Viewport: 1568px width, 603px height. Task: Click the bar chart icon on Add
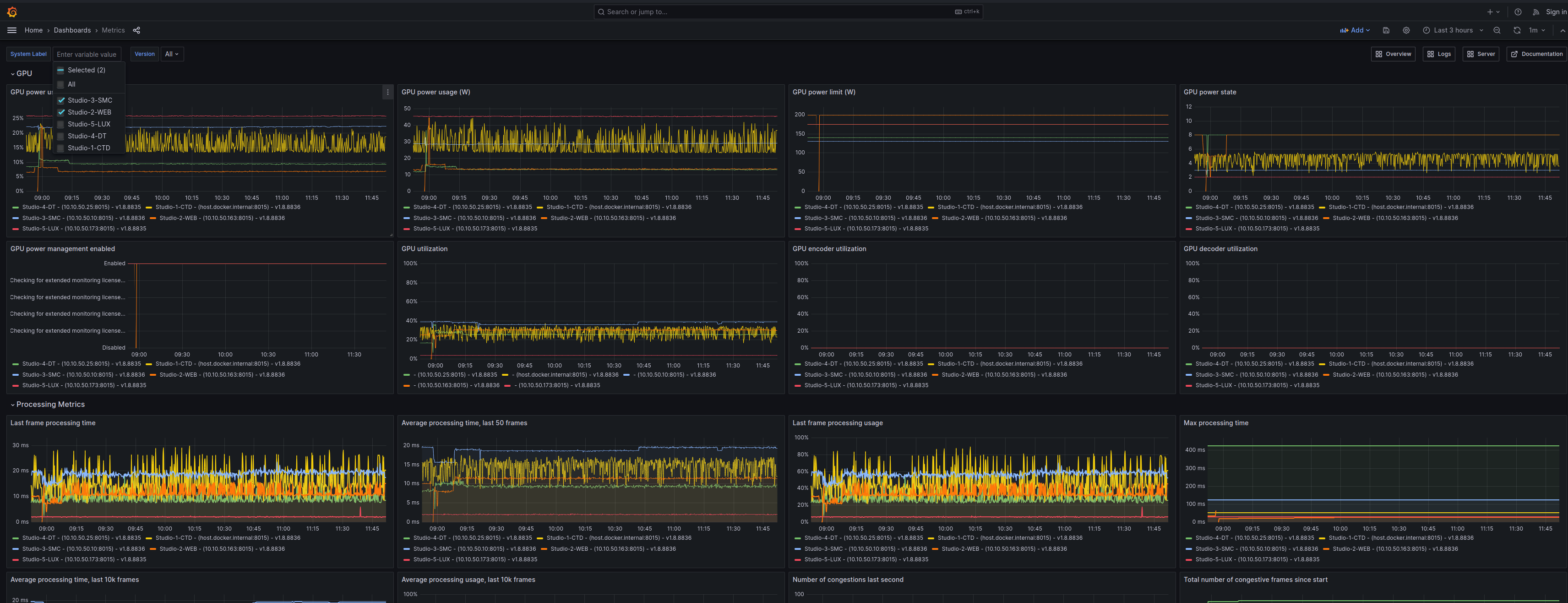click(1344, 30)
